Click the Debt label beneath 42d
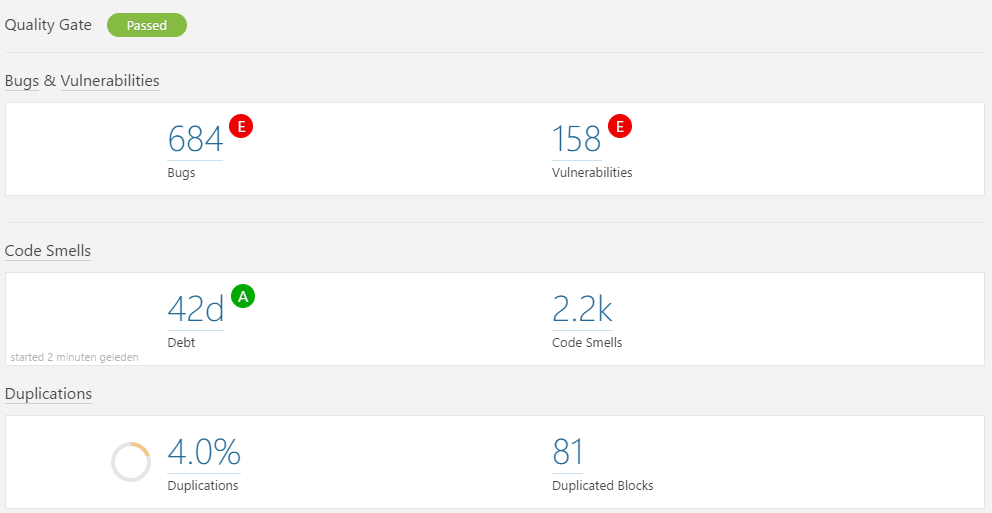 181,342
